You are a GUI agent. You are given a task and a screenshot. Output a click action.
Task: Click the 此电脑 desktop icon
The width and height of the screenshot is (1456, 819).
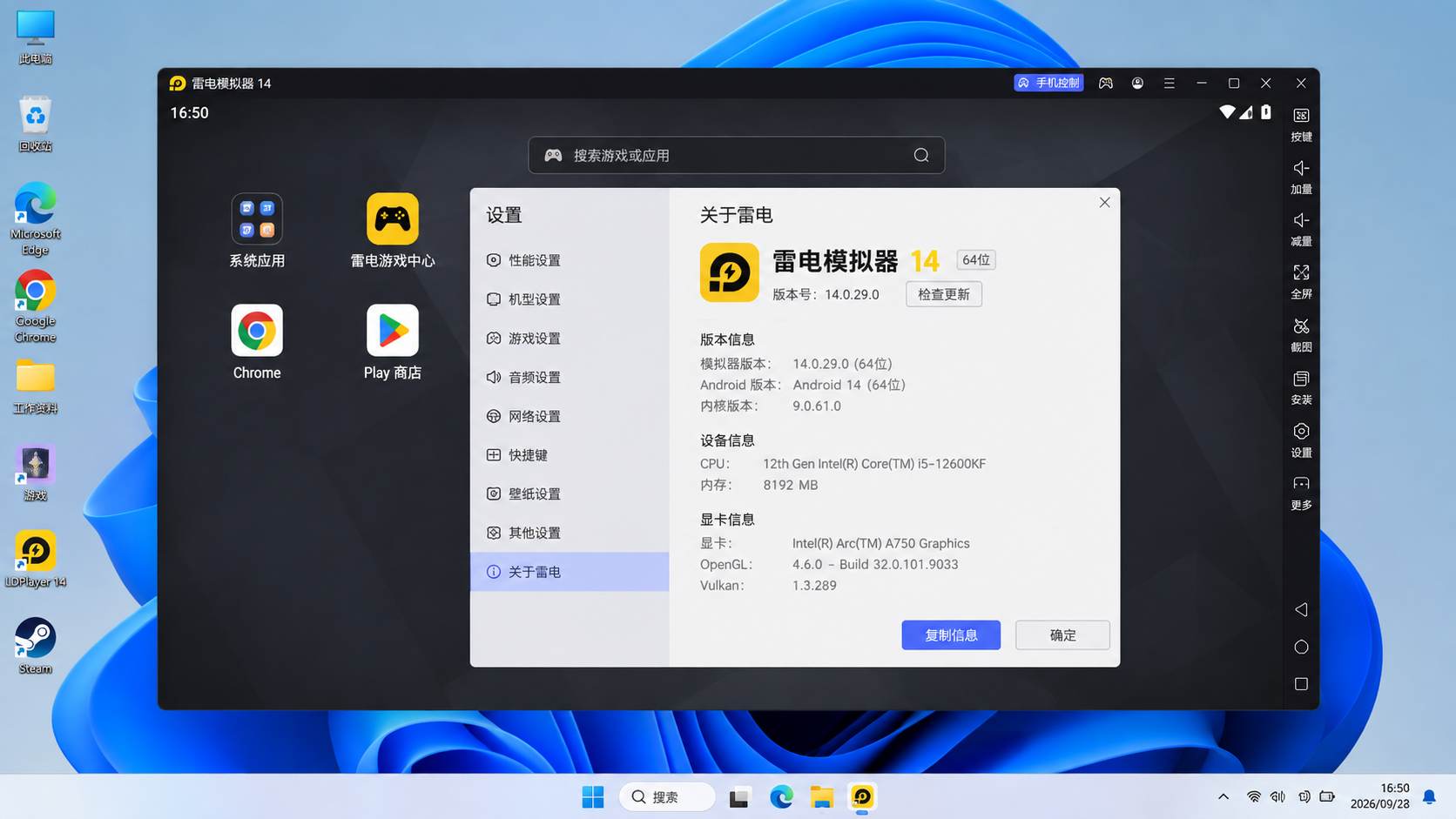(x=36, y=38)
